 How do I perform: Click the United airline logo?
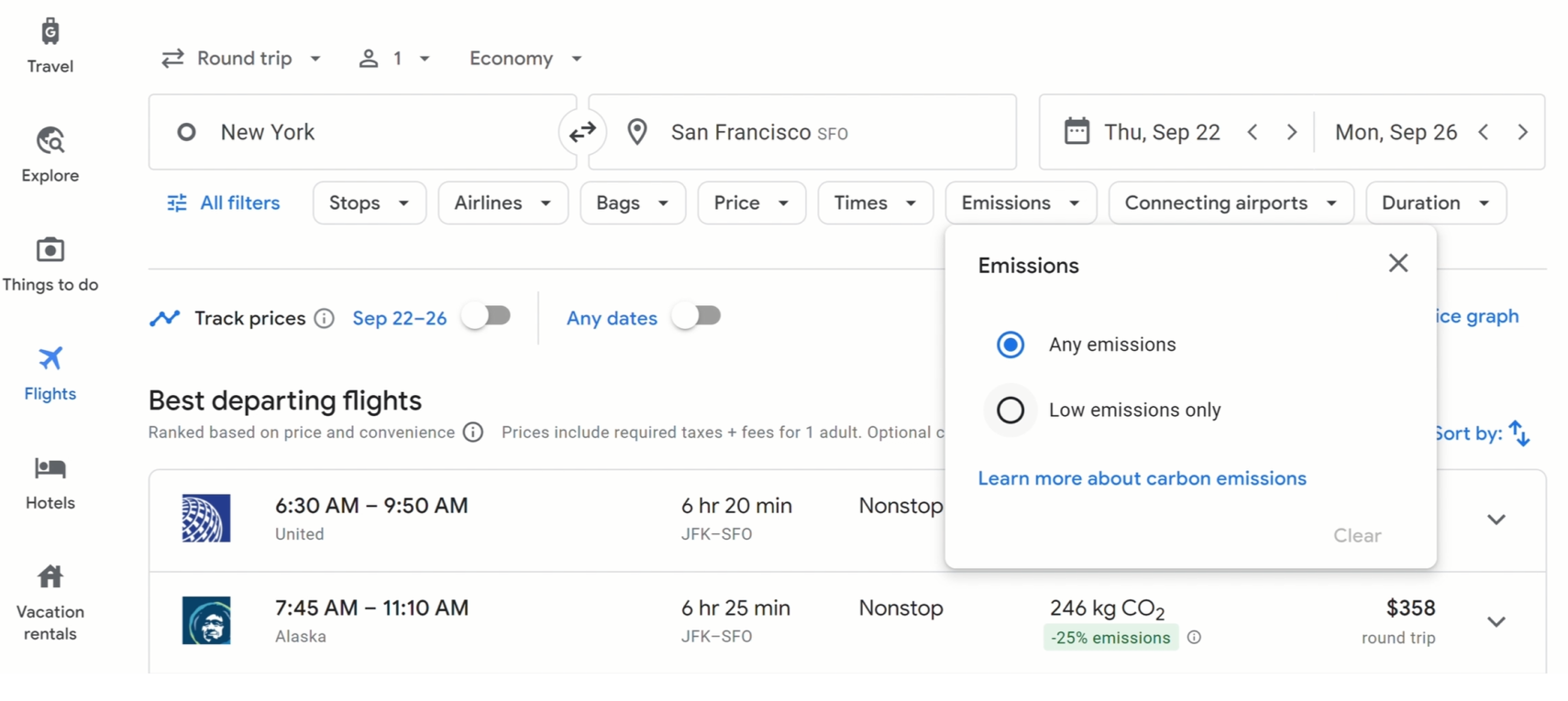click(x=206, y=519)
